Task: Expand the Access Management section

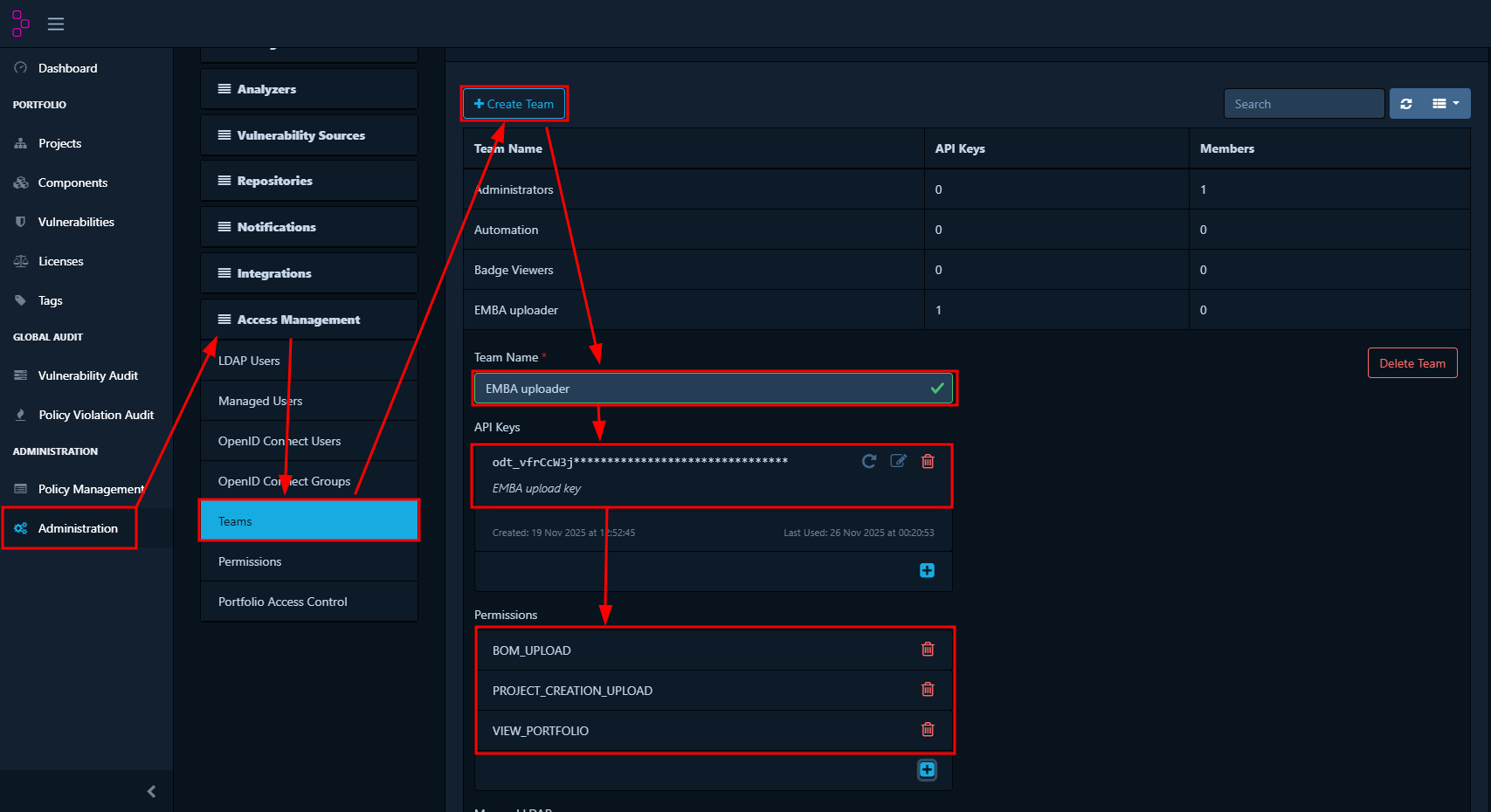Action: click(298, 320)
